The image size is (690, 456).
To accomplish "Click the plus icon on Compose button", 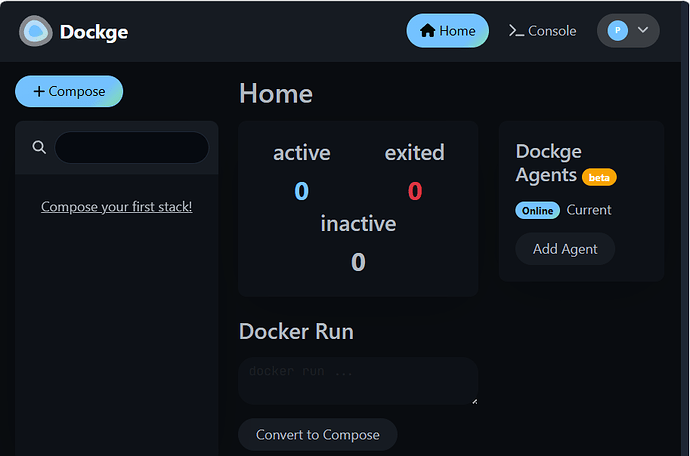I will point(39,91).
